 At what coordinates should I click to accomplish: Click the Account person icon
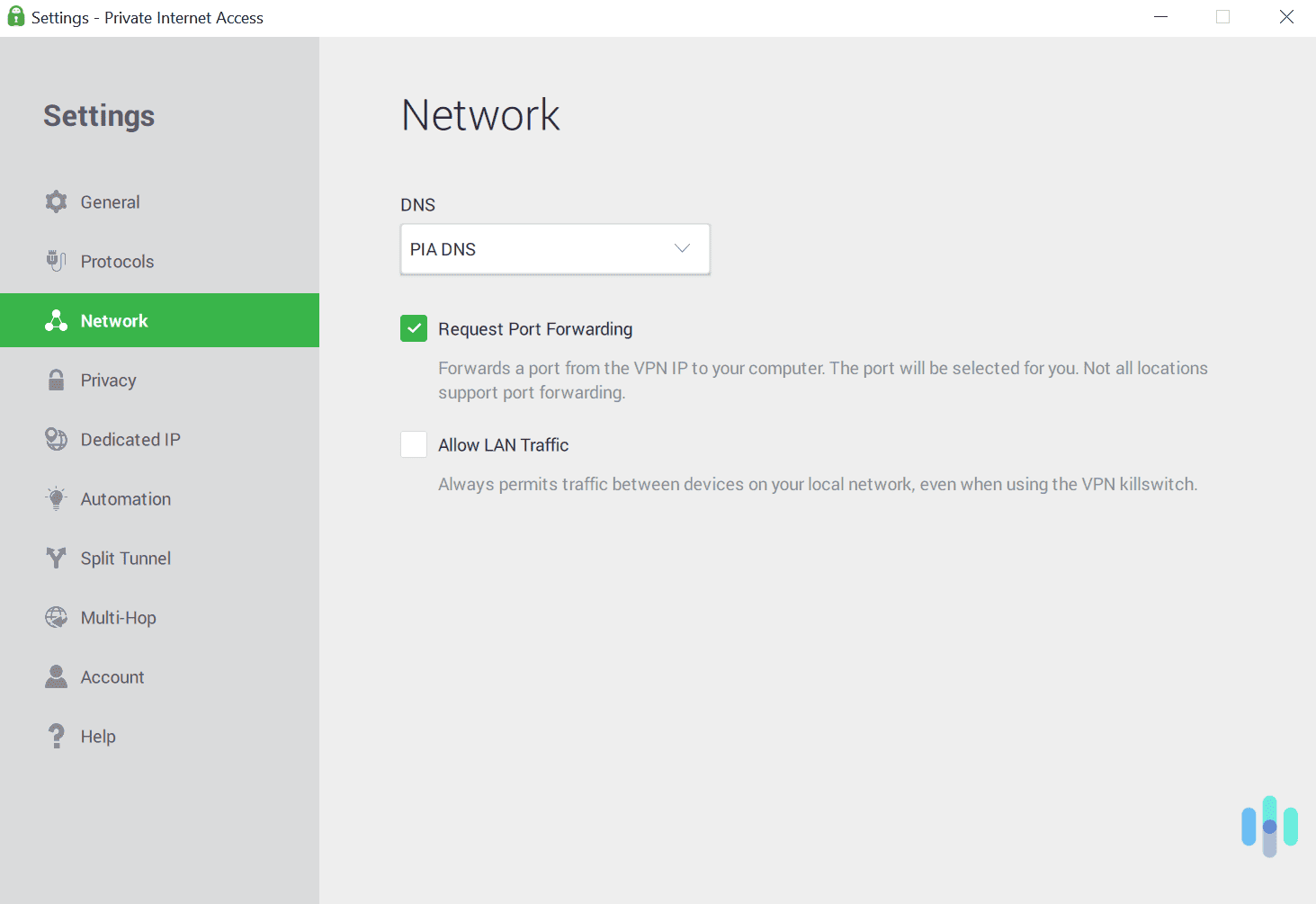coord(56,676)
